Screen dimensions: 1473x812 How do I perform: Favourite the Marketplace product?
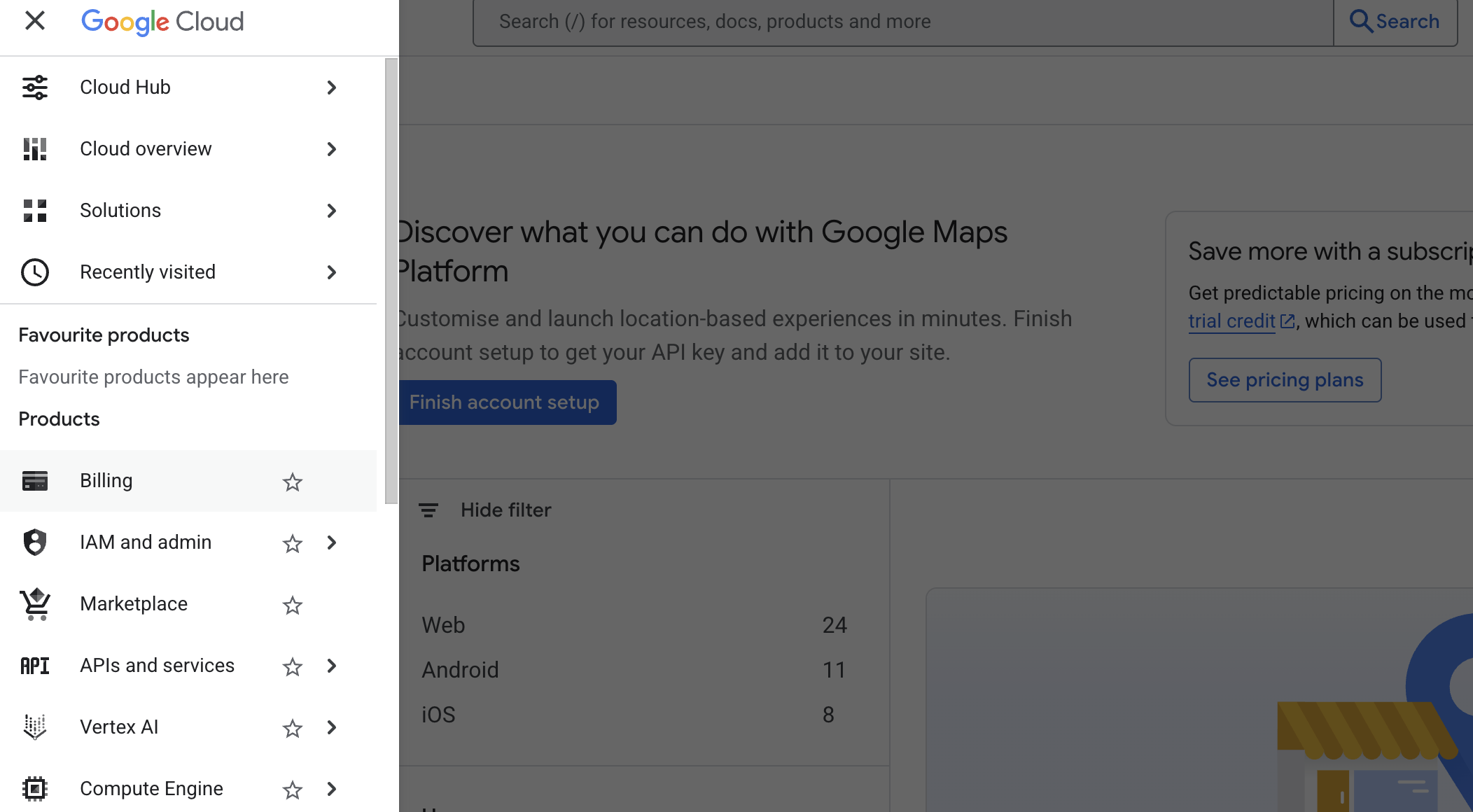tap(293, 605)
